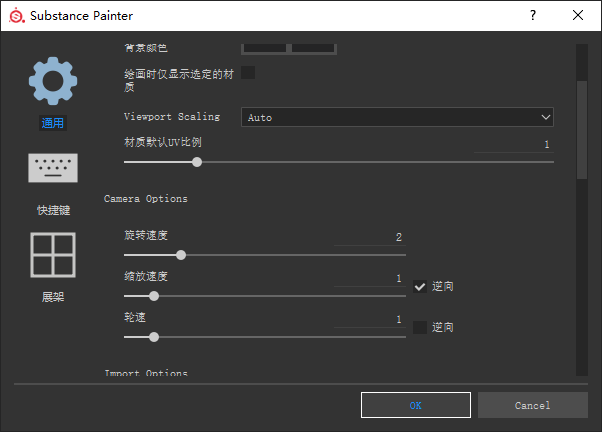Image resolution: width=602 pixels, height=432 pixels.
Task: Open the General (通用) settings gear icon
Action: [x=52, y=82]
